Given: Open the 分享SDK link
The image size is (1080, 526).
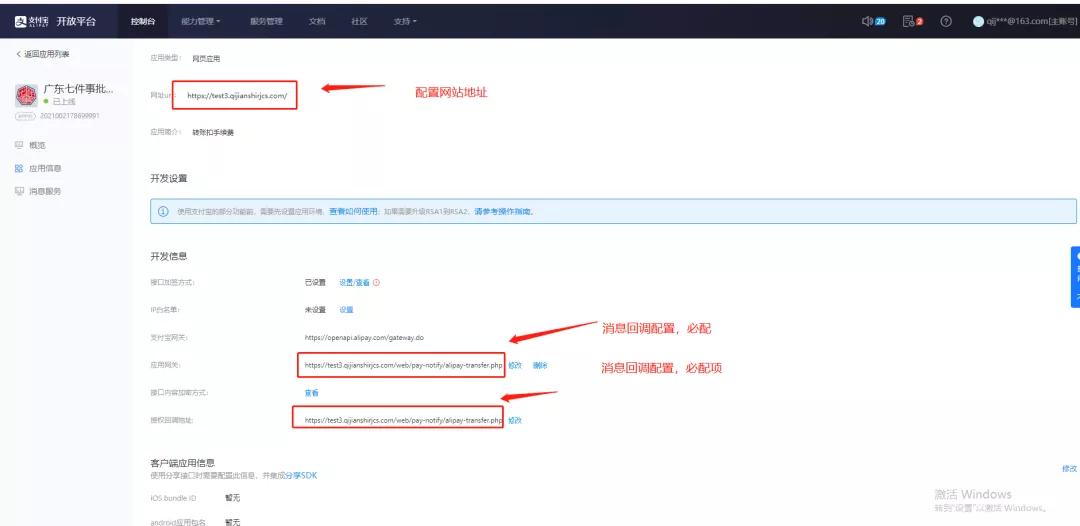Looking at the screenshot, I should click(301, 475).
